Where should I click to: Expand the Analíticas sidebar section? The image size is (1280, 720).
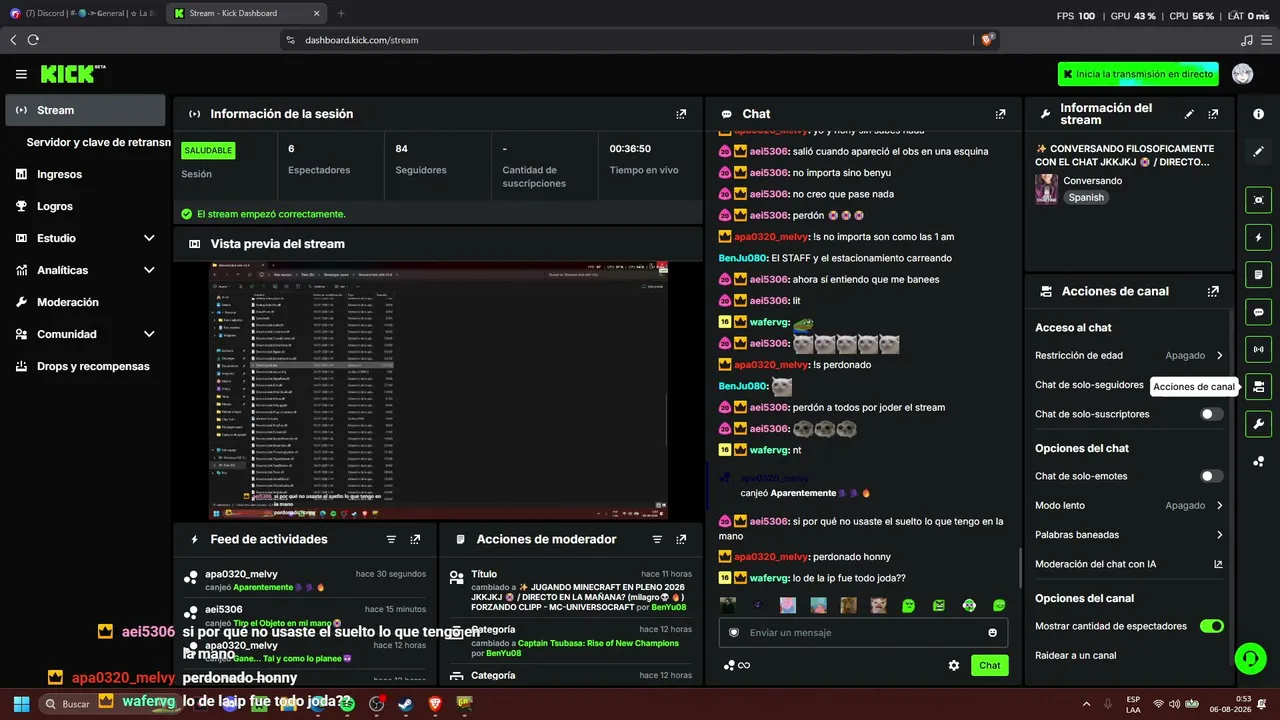84,270
